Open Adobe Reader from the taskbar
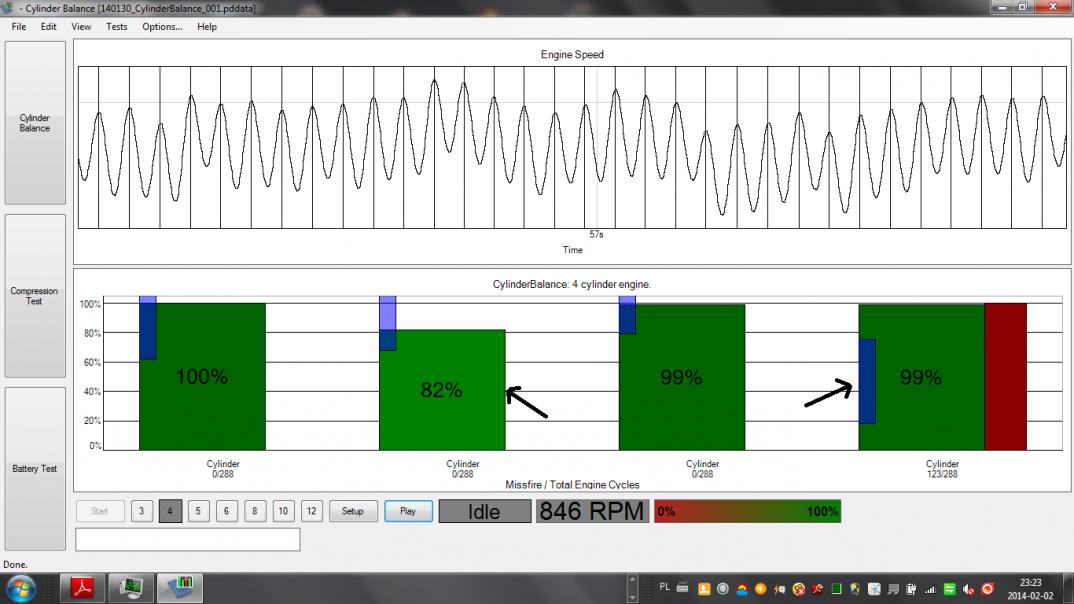The image size is (1074, 604). [x=83, y=588]
